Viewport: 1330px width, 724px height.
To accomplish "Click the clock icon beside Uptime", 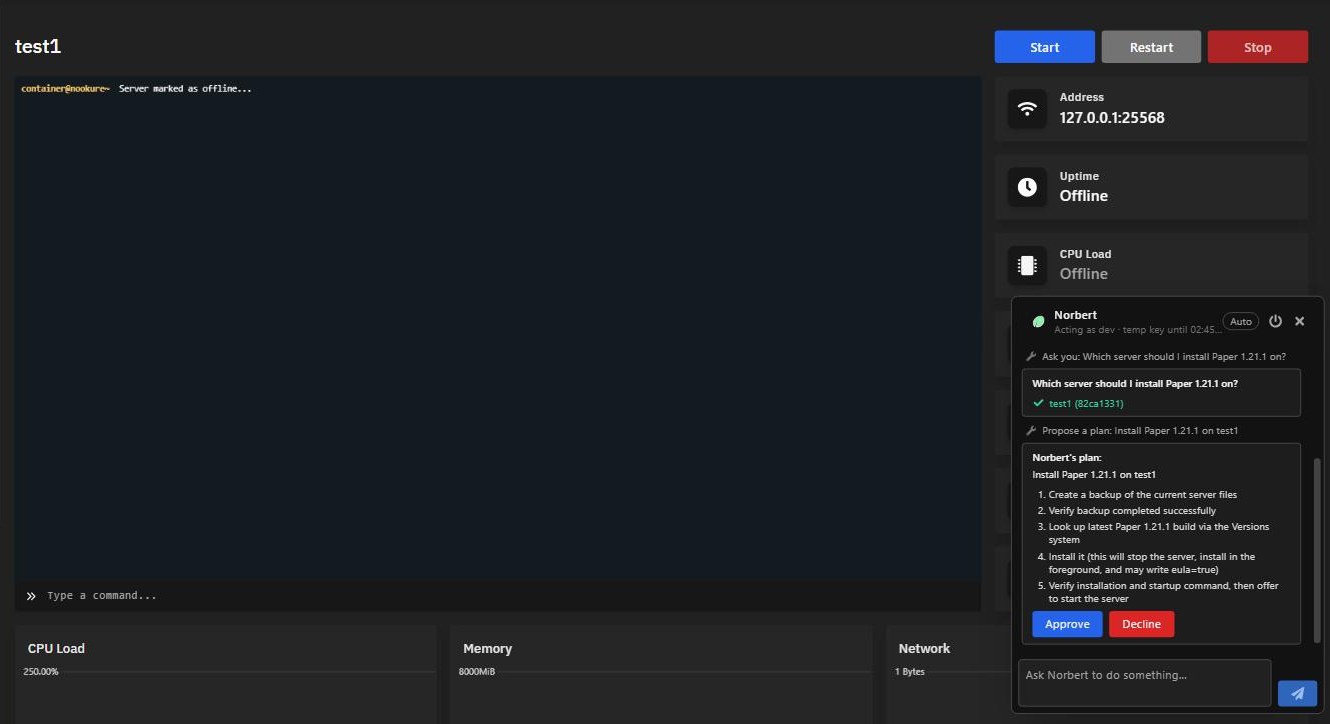I will [1027, 187].
